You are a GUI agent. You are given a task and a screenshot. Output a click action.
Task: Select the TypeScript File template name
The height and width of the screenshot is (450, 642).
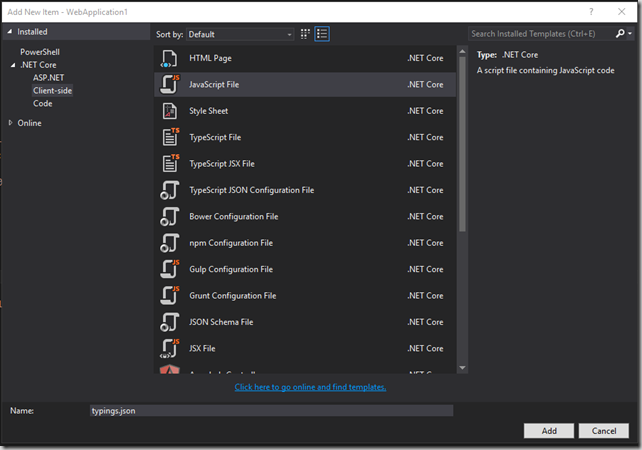(215, 137)
